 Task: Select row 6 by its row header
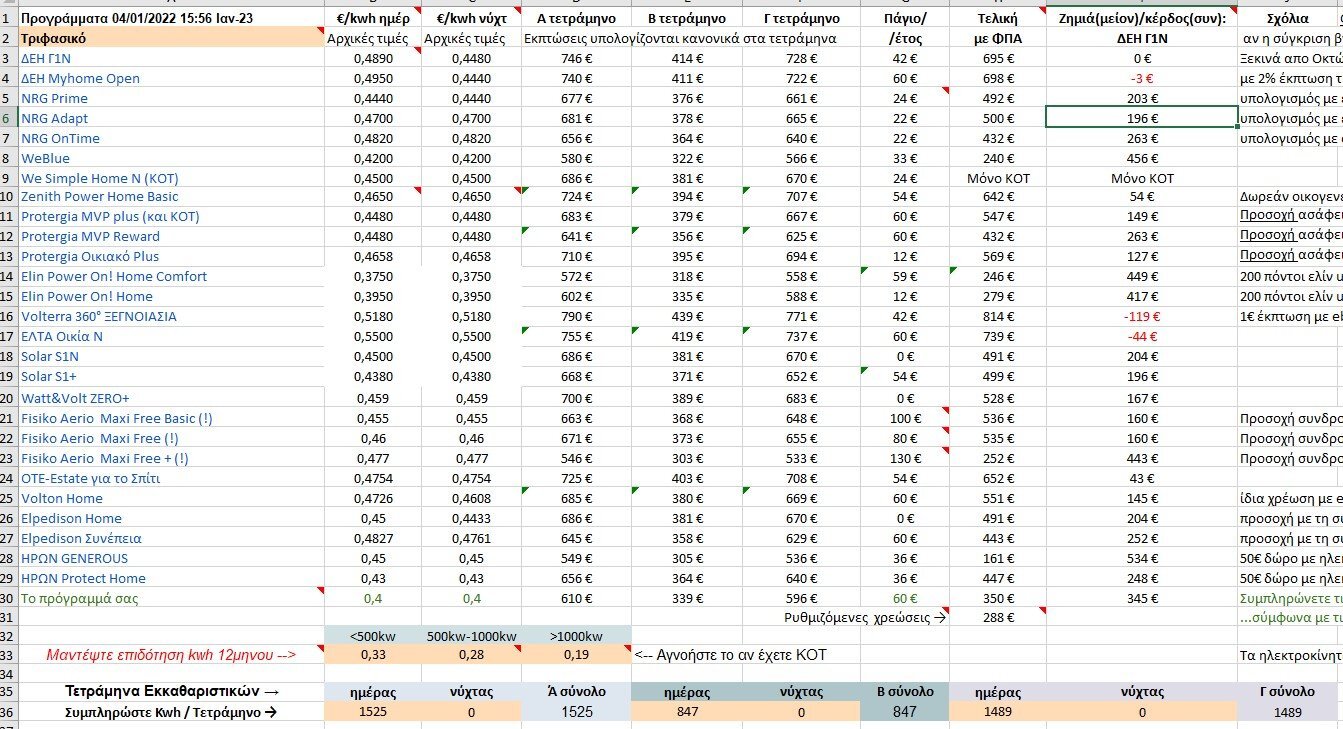[8, 118]
